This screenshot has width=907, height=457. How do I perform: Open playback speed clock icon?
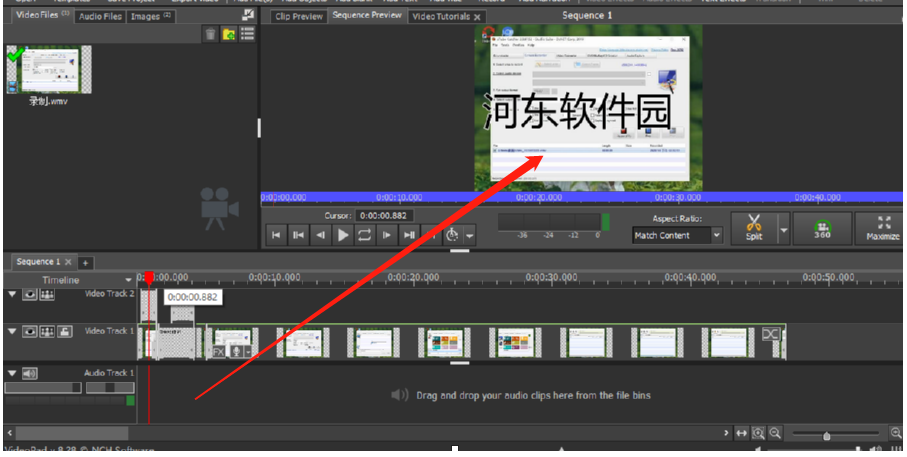452,235
